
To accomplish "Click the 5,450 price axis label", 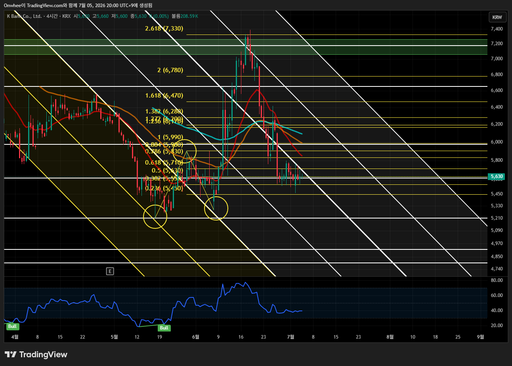I will (497, 194).
